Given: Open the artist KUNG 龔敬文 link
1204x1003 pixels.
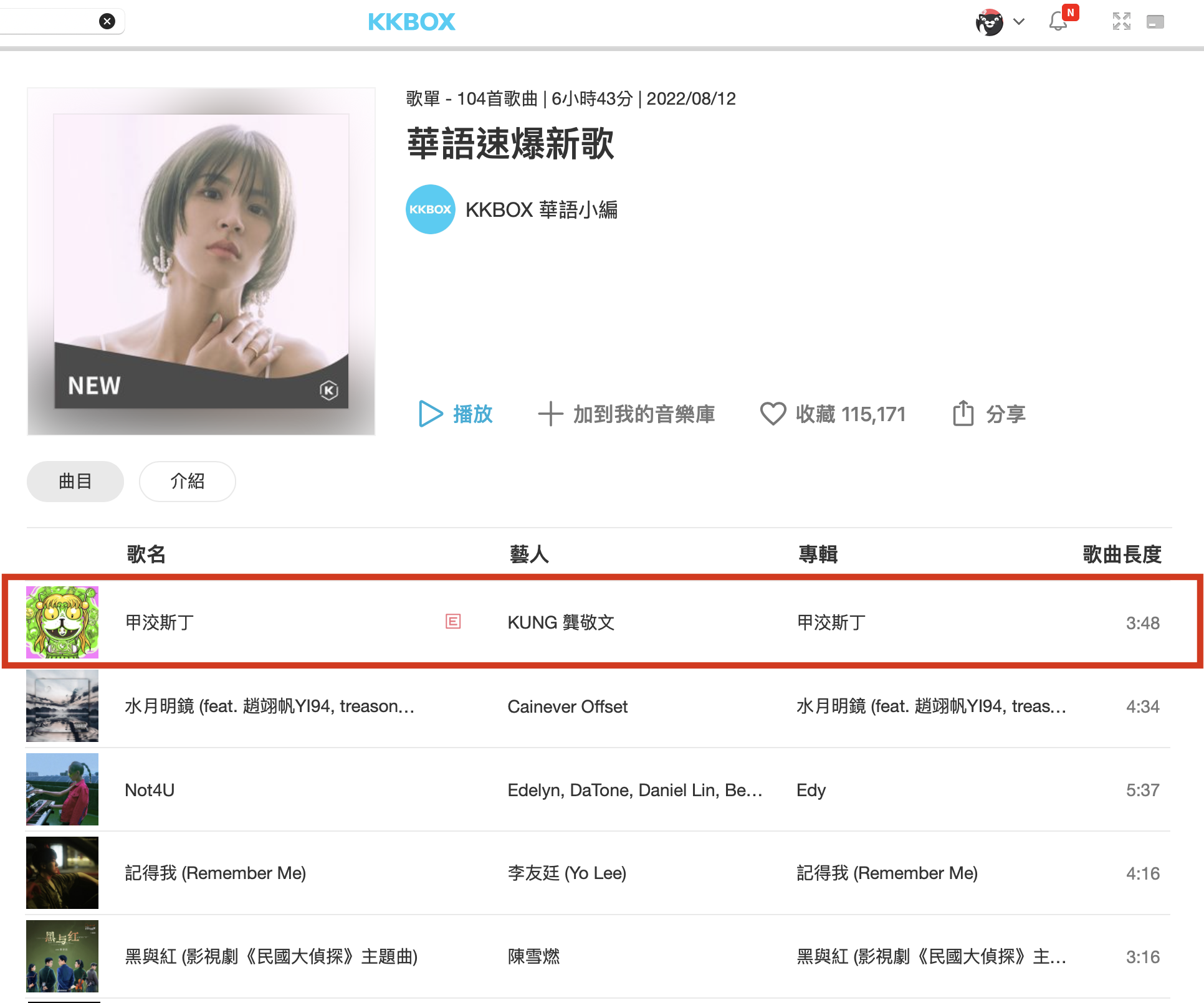Looking at the screenshot, I should tap(561, 622).
